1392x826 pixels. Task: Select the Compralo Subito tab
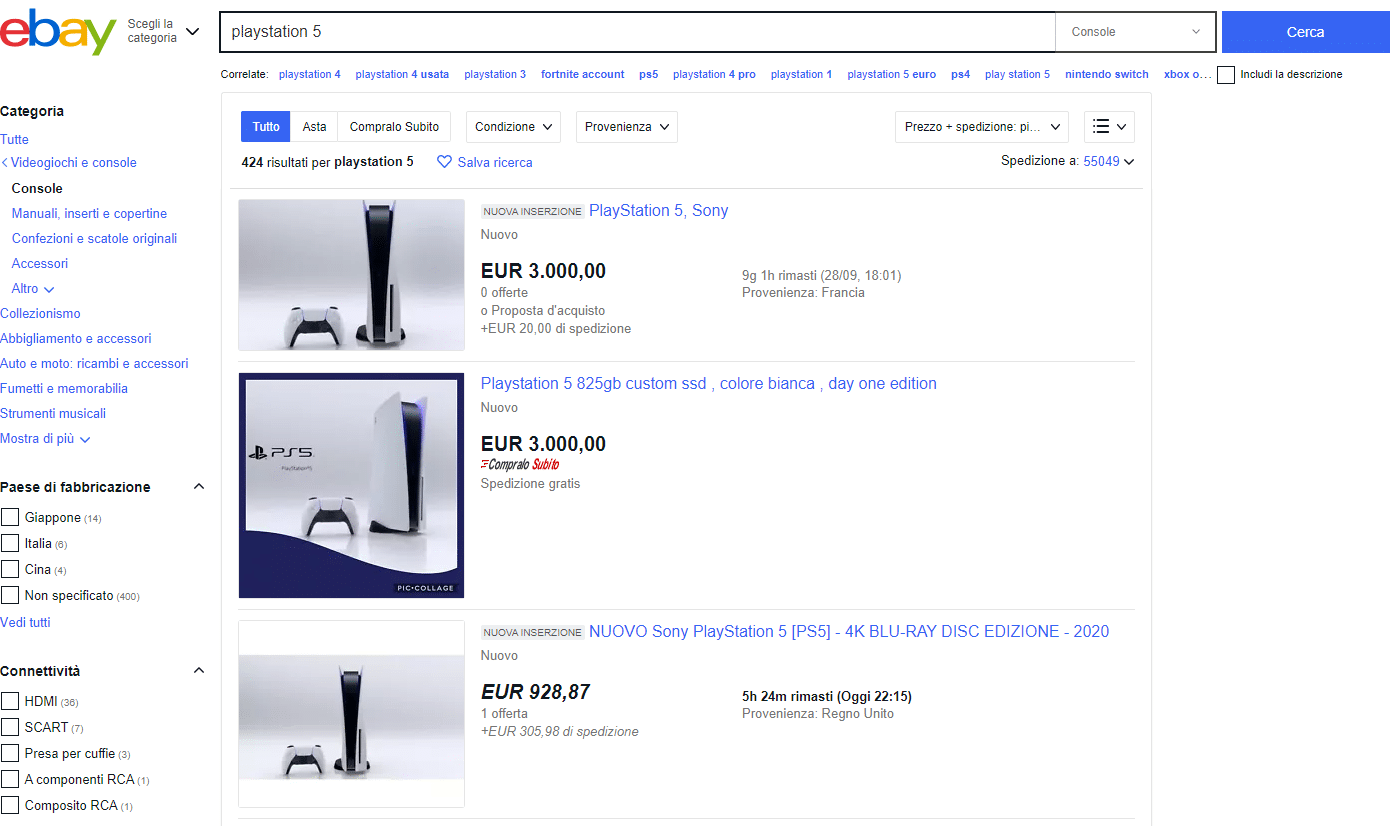tap(394, 127)
